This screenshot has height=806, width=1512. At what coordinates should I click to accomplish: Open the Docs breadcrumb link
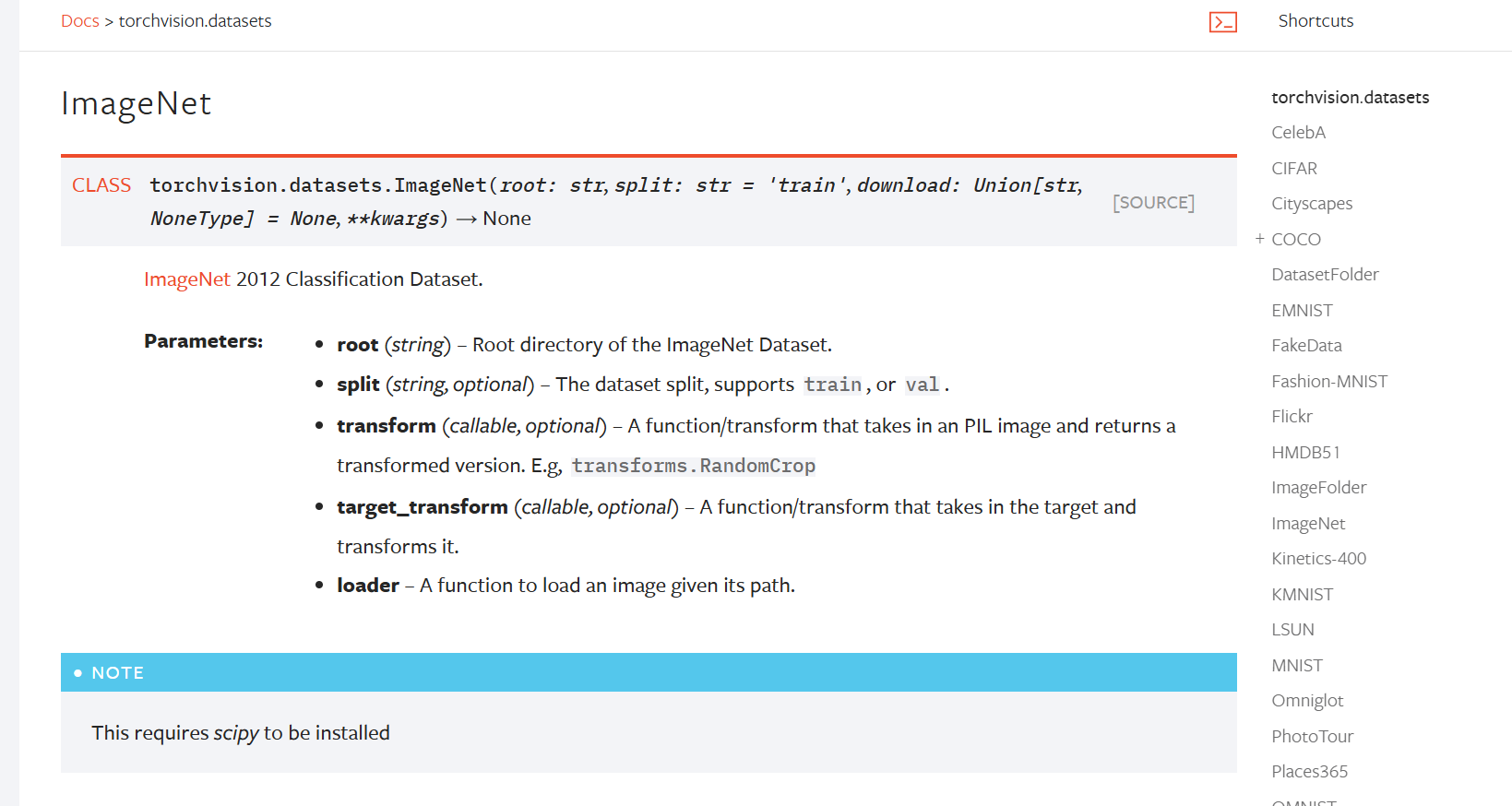[80, 21]
